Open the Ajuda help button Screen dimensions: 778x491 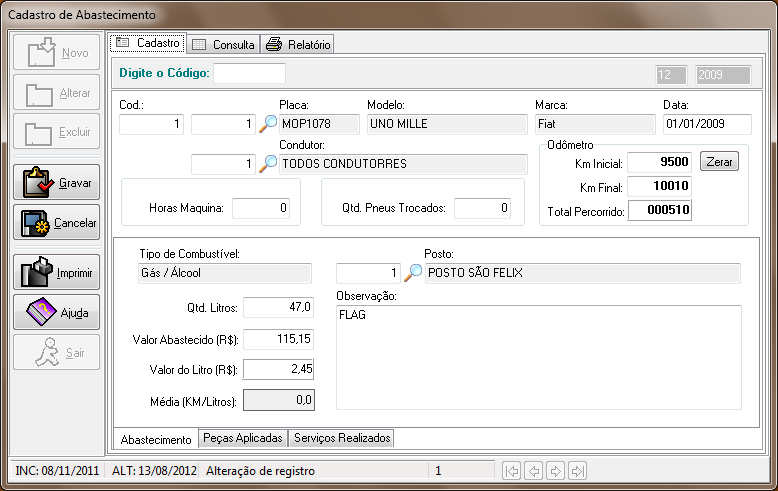pos(57,312)
